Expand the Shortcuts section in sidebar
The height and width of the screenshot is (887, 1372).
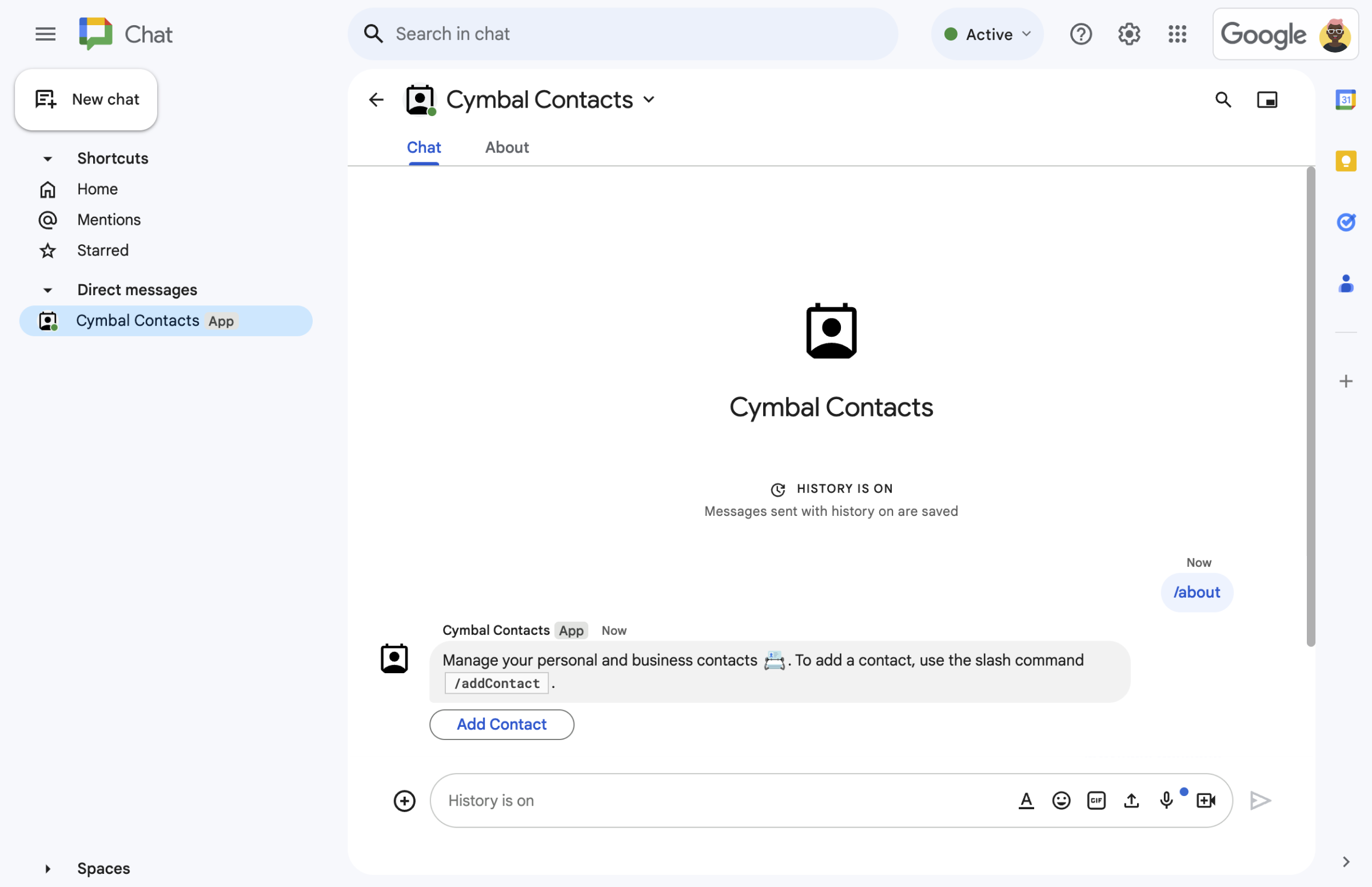point(46,157)
